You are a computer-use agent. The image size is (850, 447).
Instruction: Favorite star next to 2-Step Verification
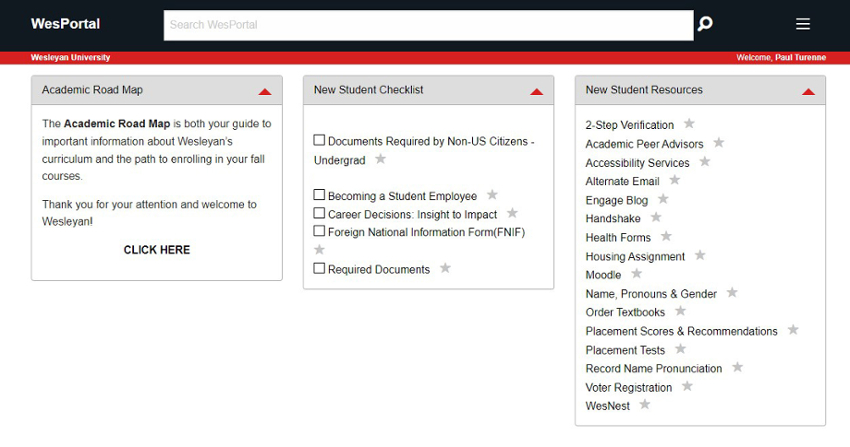[689, 124]
